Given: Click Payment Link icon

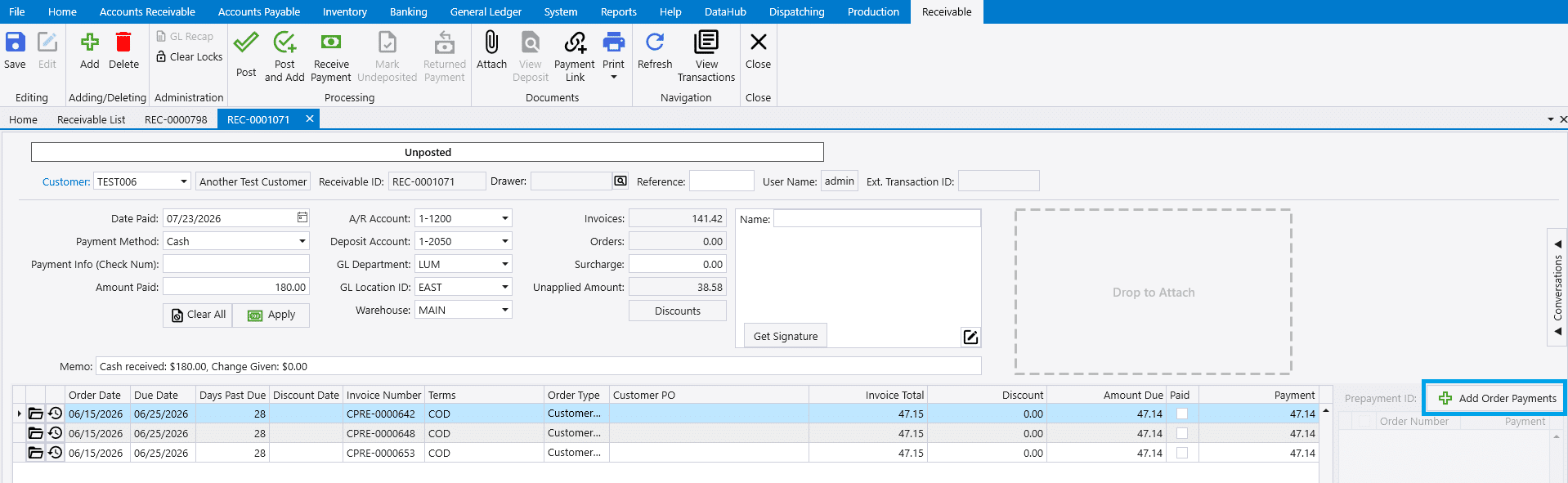Looking at the screenshot, I should tap(575, 42).
